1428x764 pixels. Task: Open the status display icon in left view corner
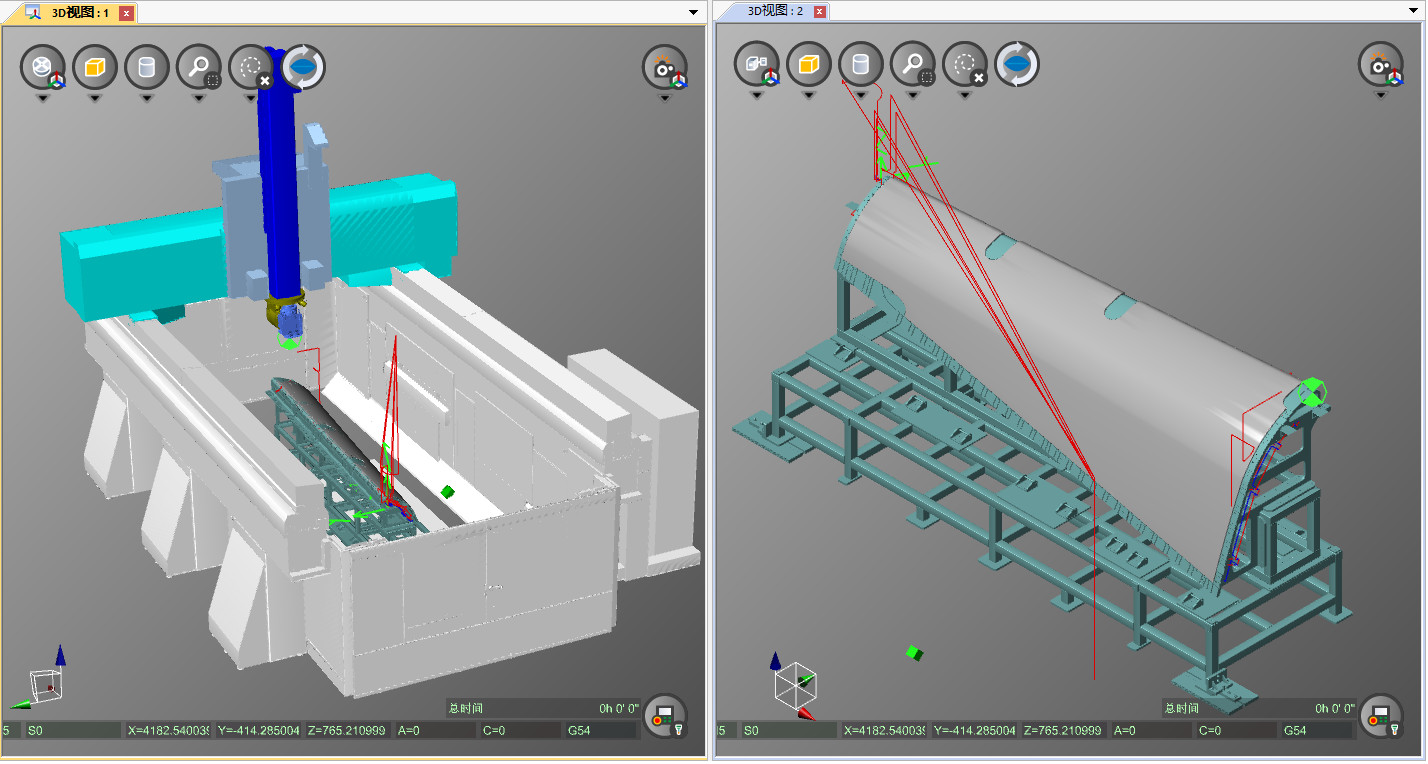pyautogui.click(x=665, y=716)
